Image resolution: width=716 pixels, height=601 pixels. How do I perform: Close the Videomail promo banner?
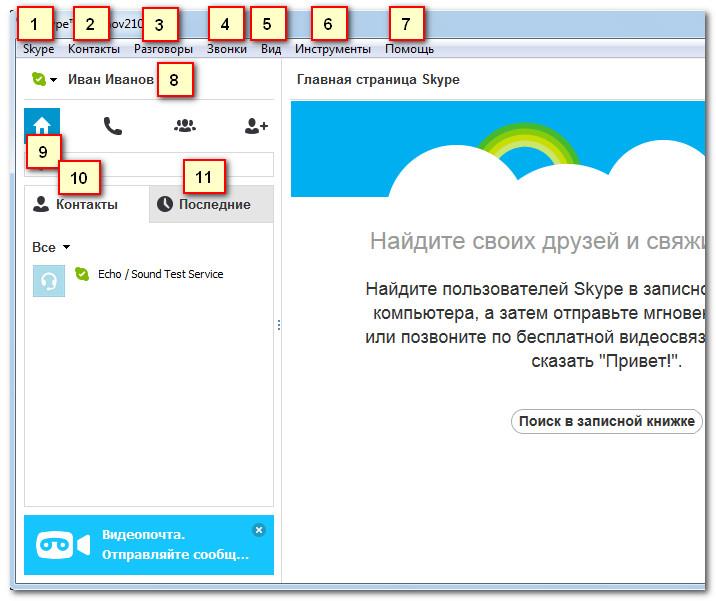[x=259, y=530]
